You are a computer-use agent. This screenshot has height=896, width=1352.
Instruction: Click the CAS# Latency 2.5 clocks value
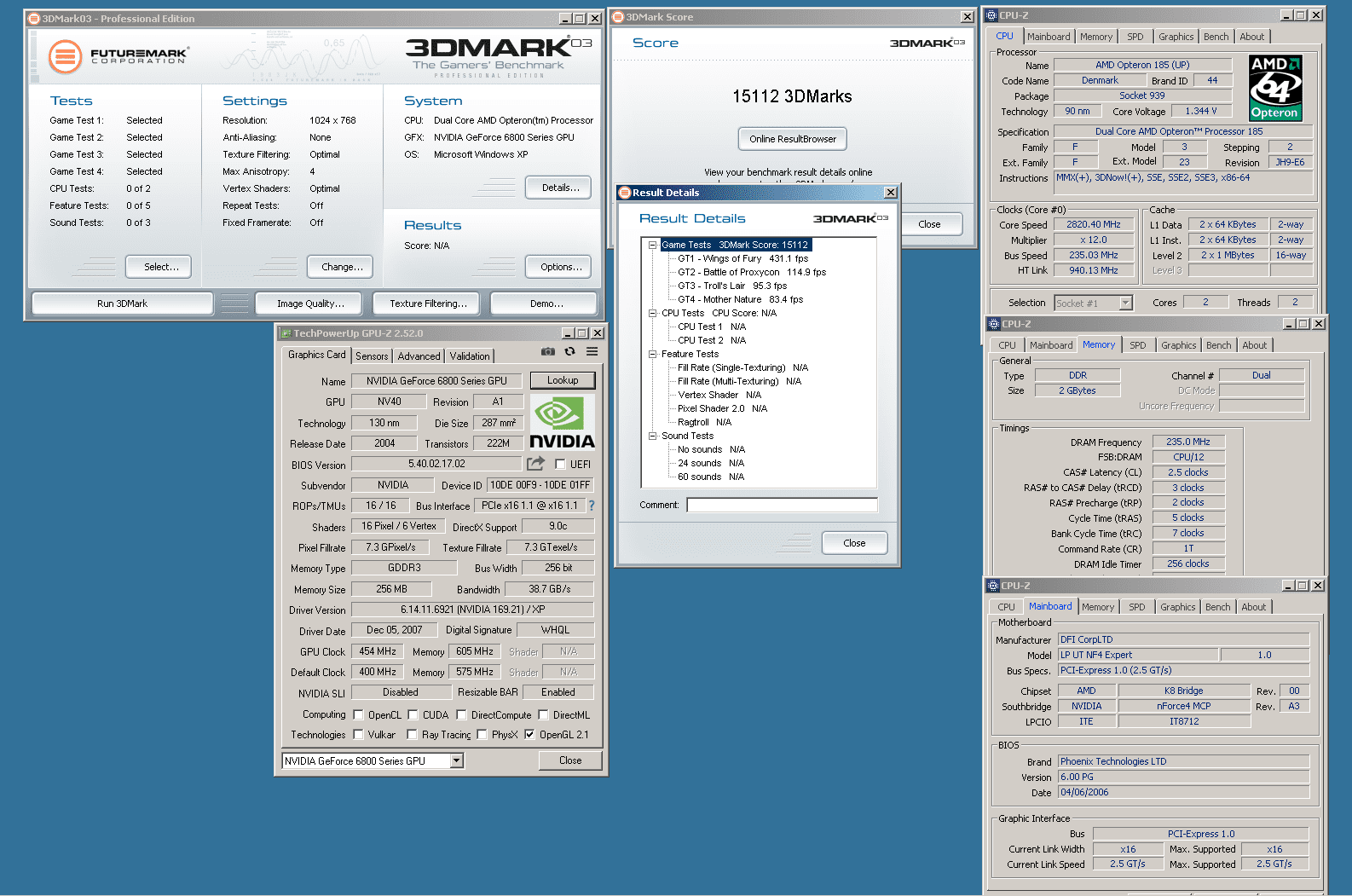coord(1188,472)
